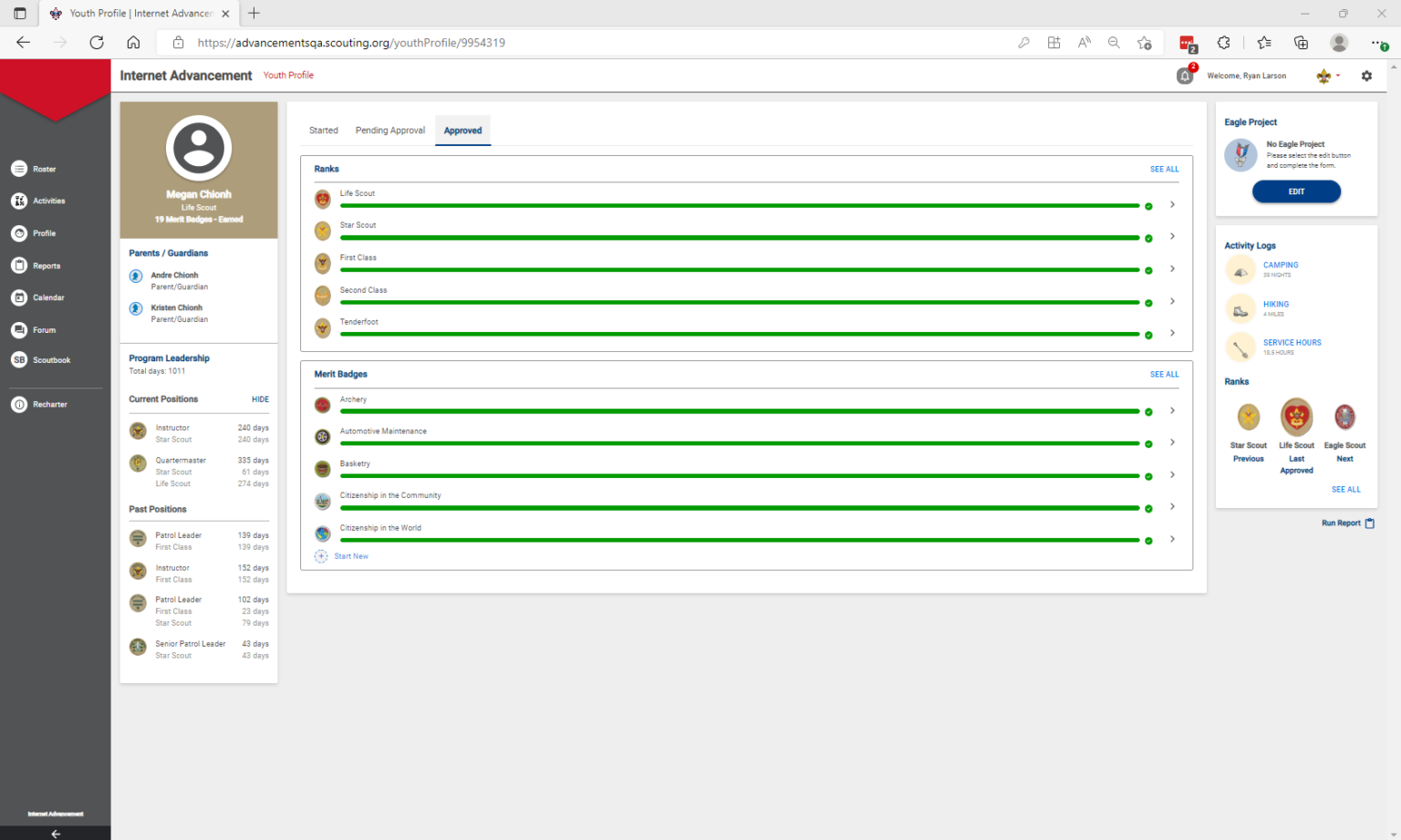The width and height of the screenshot is (1401, 840).
Task: Open the settings gear icon
Action: [x=1366, y=76]
